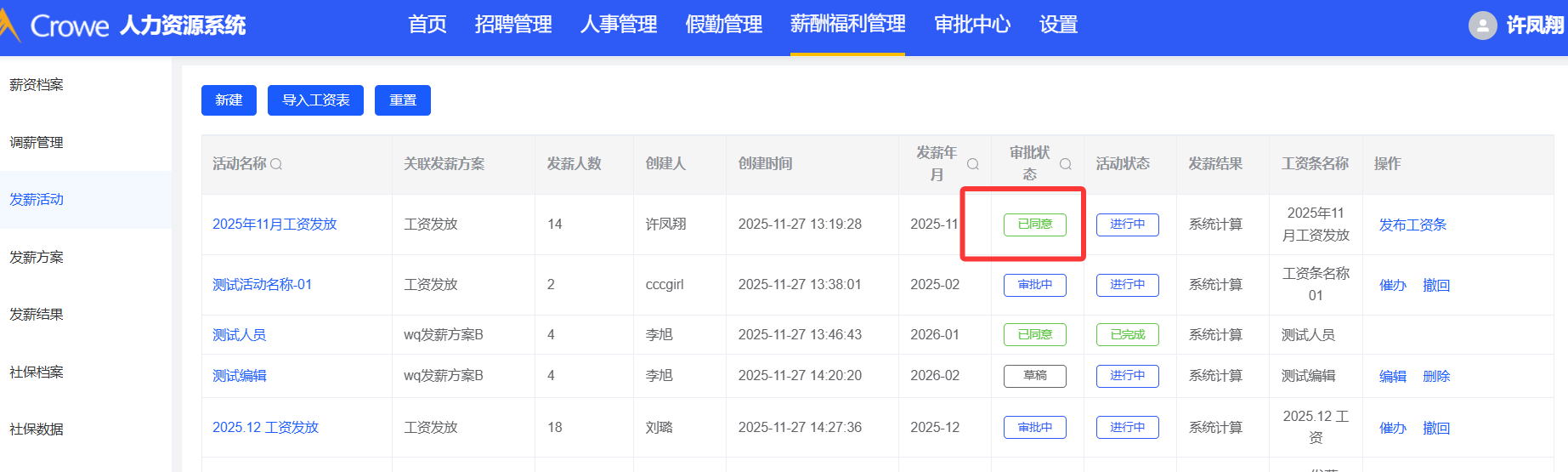The image size is (1568, 472).
Task: Open 社保档案 from the sidebar
Action: click(37, 372)
